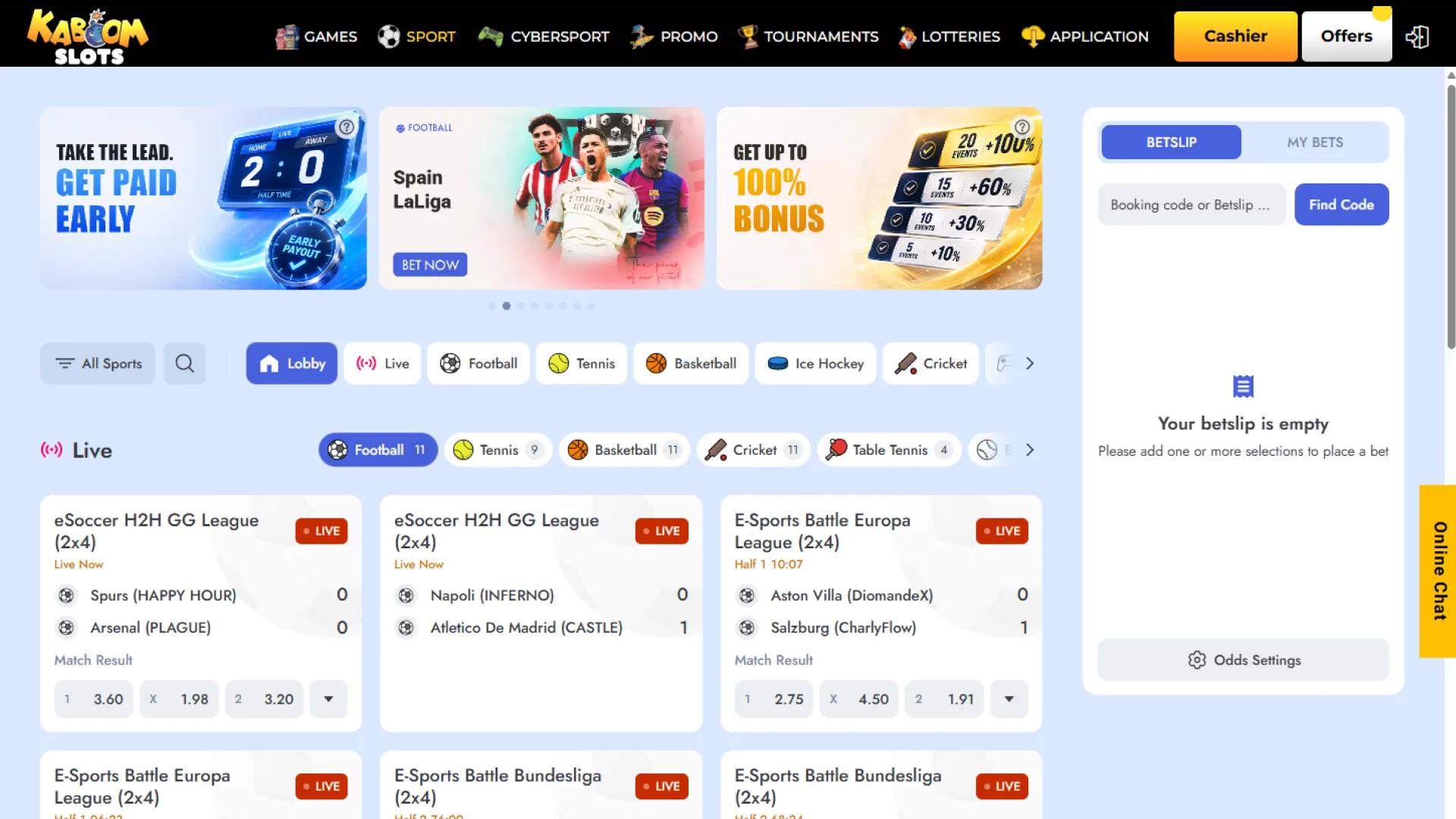
Task: Pick draw odds 1.98
Action: point(180,698)
